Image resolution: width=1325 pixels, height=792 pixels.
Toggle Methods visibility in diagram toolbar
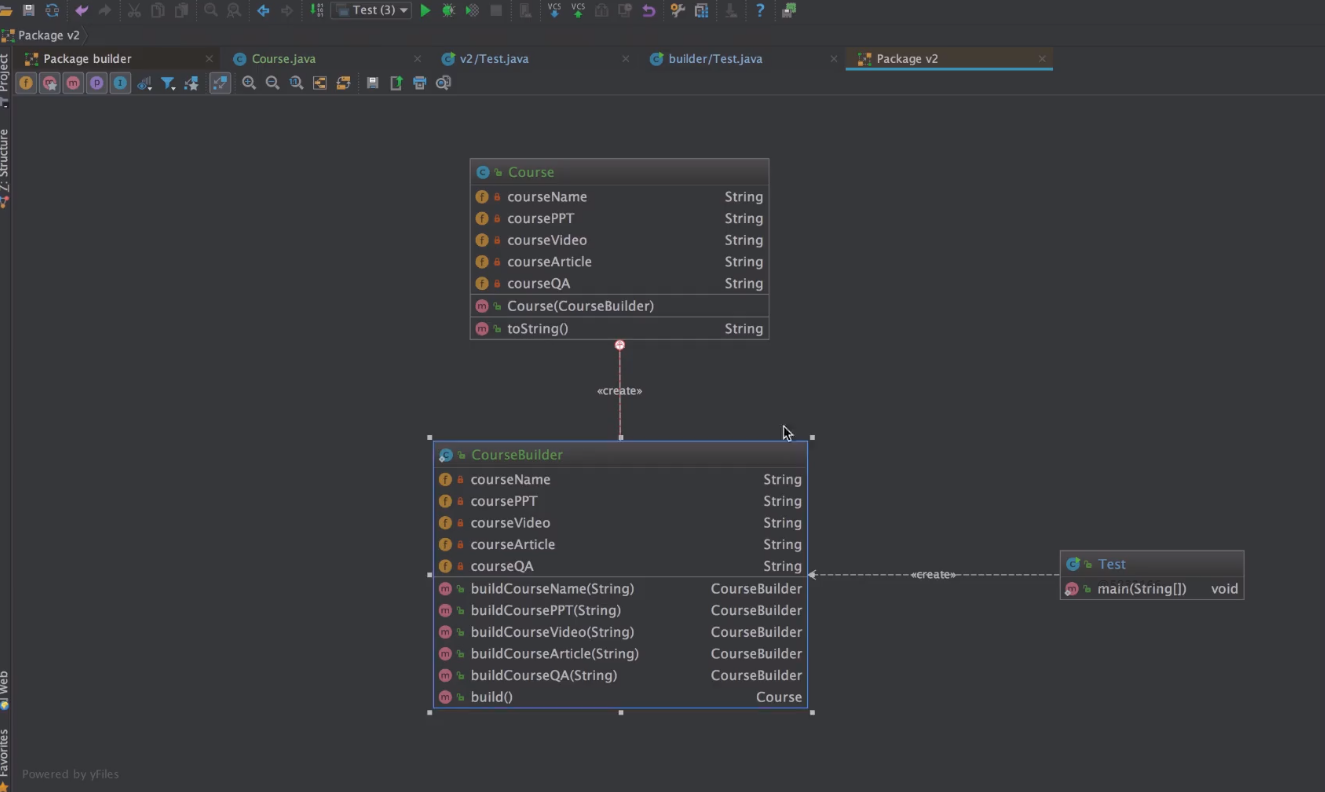coord(73,83)
